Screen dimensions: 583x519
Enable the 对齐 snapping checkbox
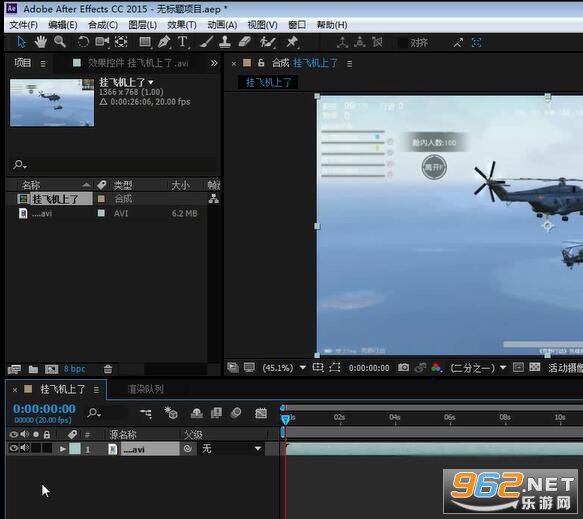click(403, 43)
